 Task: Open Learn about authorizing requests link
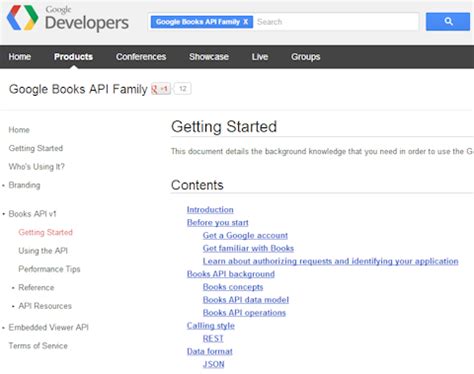click(x=330, y=261)
